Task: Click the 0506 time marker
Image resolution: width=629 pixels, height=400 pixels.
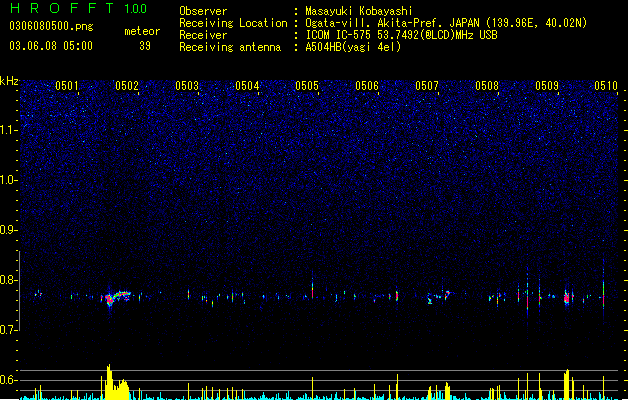Action: pos(367,86)
